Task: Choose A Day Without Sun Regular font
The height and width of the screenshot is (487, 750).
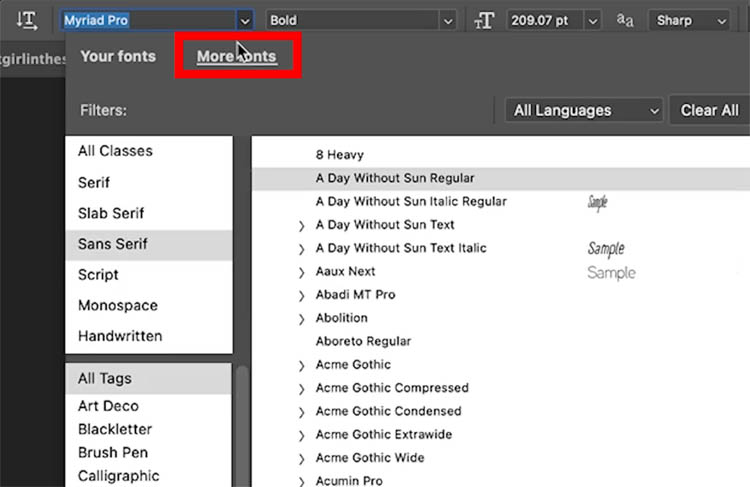Action: point(501,178)
